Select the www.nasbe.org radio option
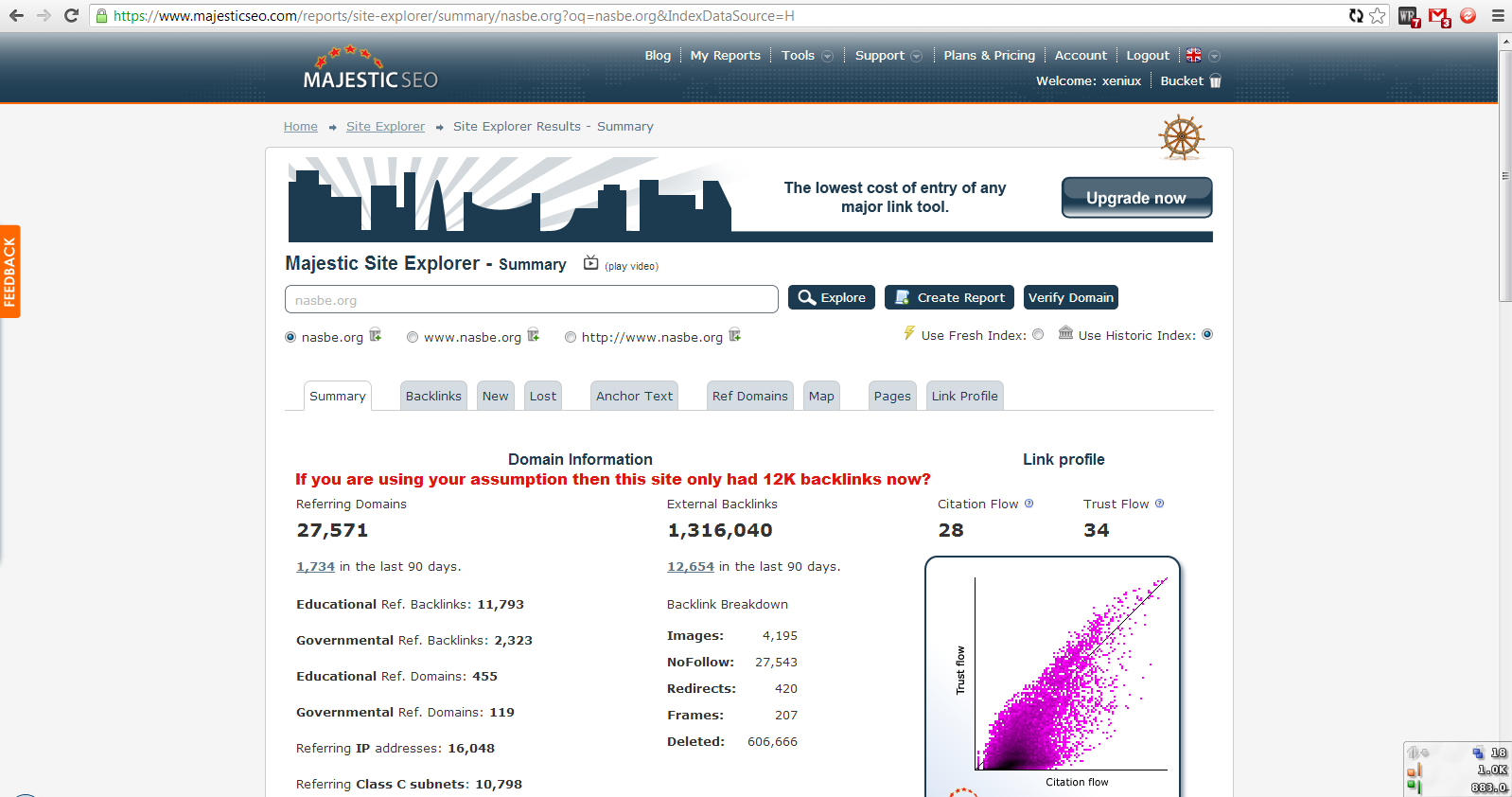The height and width of the screenshot is (797, 1512). pyautogui.click(x=413, y=337)
